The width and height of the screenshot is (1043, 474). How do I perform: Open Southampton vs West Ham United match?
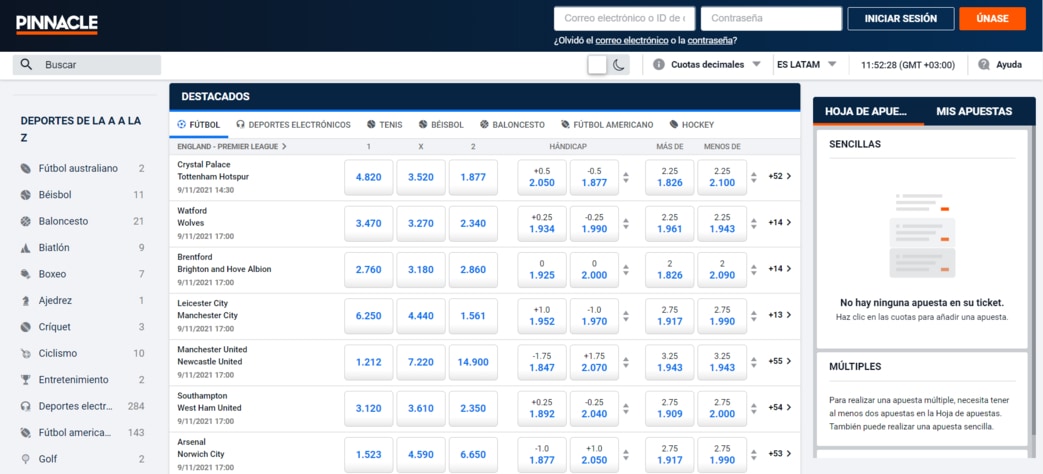tap(210, 402)
